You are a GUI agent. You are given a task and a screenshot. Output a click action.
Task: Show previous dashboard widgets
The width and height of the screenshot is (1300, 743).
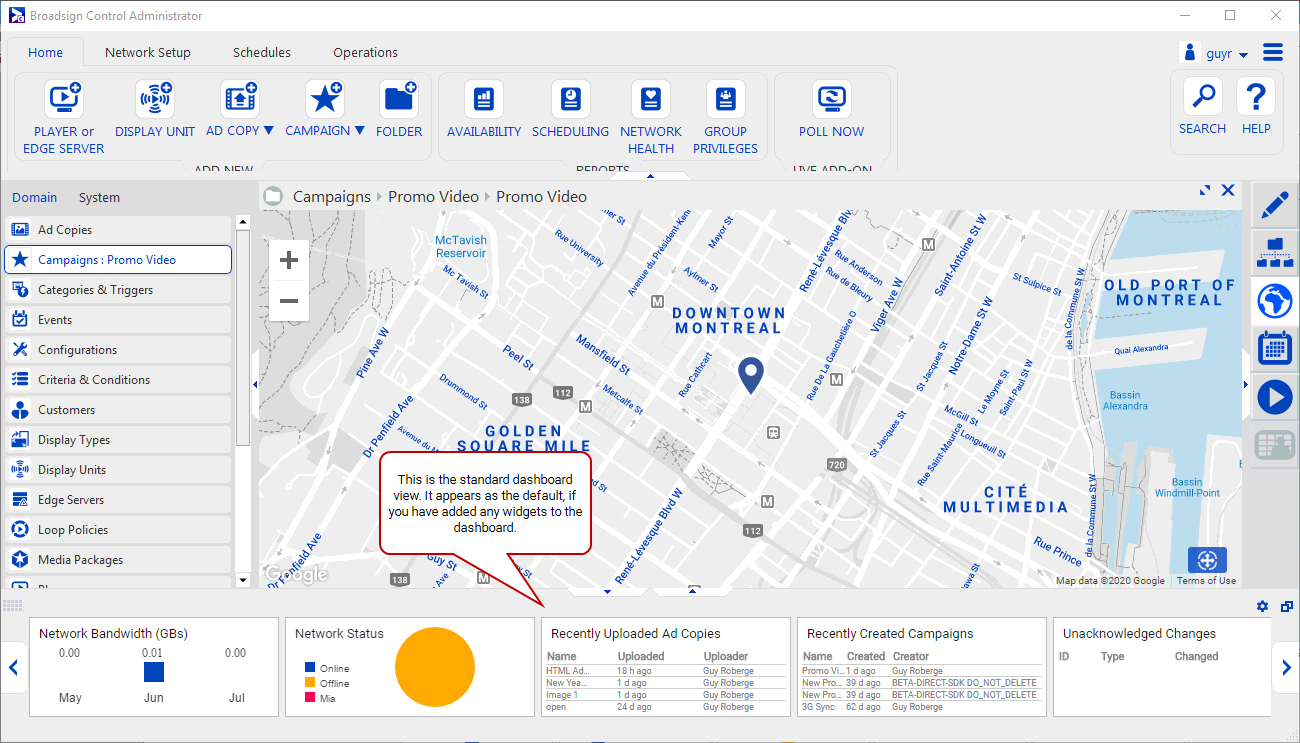14,668
